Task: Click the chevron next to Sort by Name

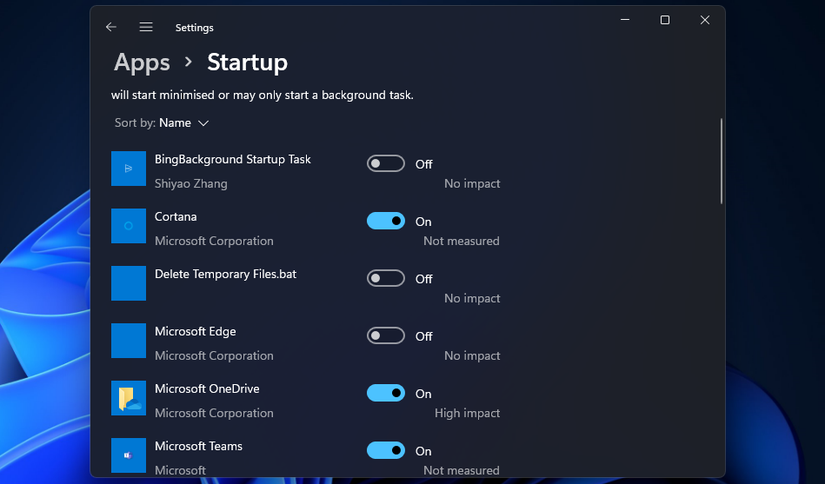Action: [204, 123]
